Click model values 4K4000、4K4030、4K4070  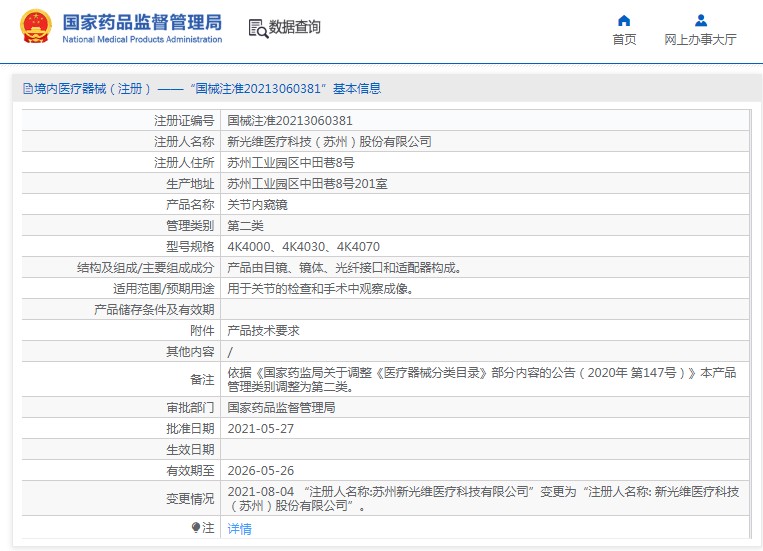click(304, 246)
